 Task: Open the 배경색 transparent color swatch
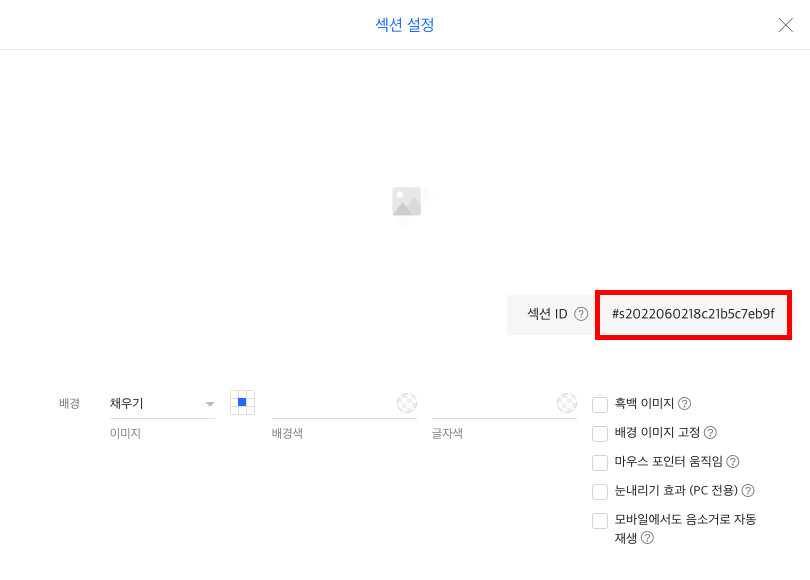[407, 403]
